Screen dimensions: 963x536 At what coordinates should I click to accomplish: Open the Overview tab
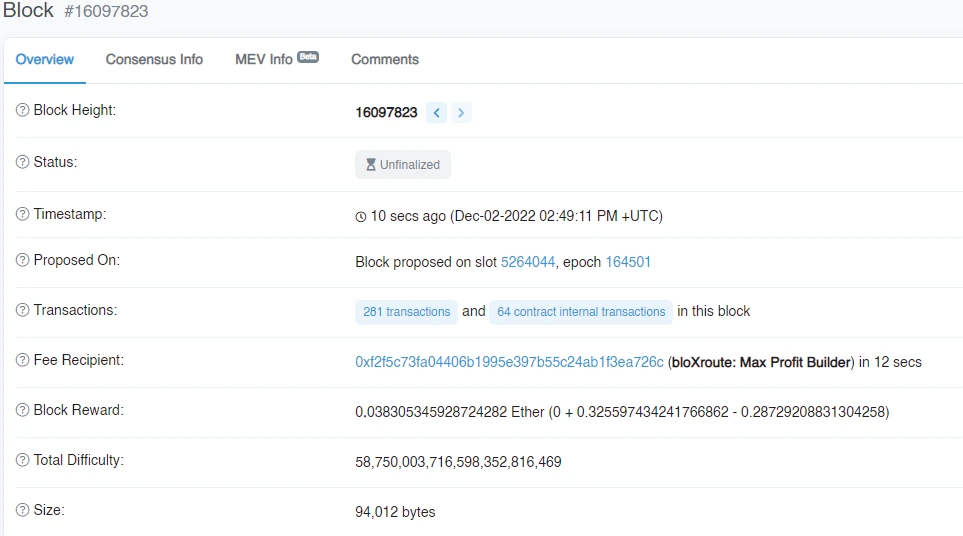point(44,60)
